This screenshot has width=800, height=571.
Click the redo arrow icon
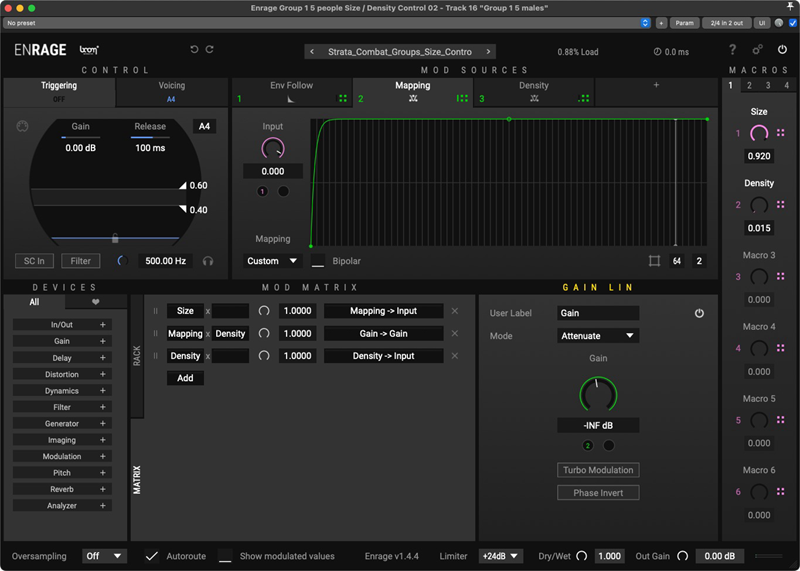[x=210, y=50]
